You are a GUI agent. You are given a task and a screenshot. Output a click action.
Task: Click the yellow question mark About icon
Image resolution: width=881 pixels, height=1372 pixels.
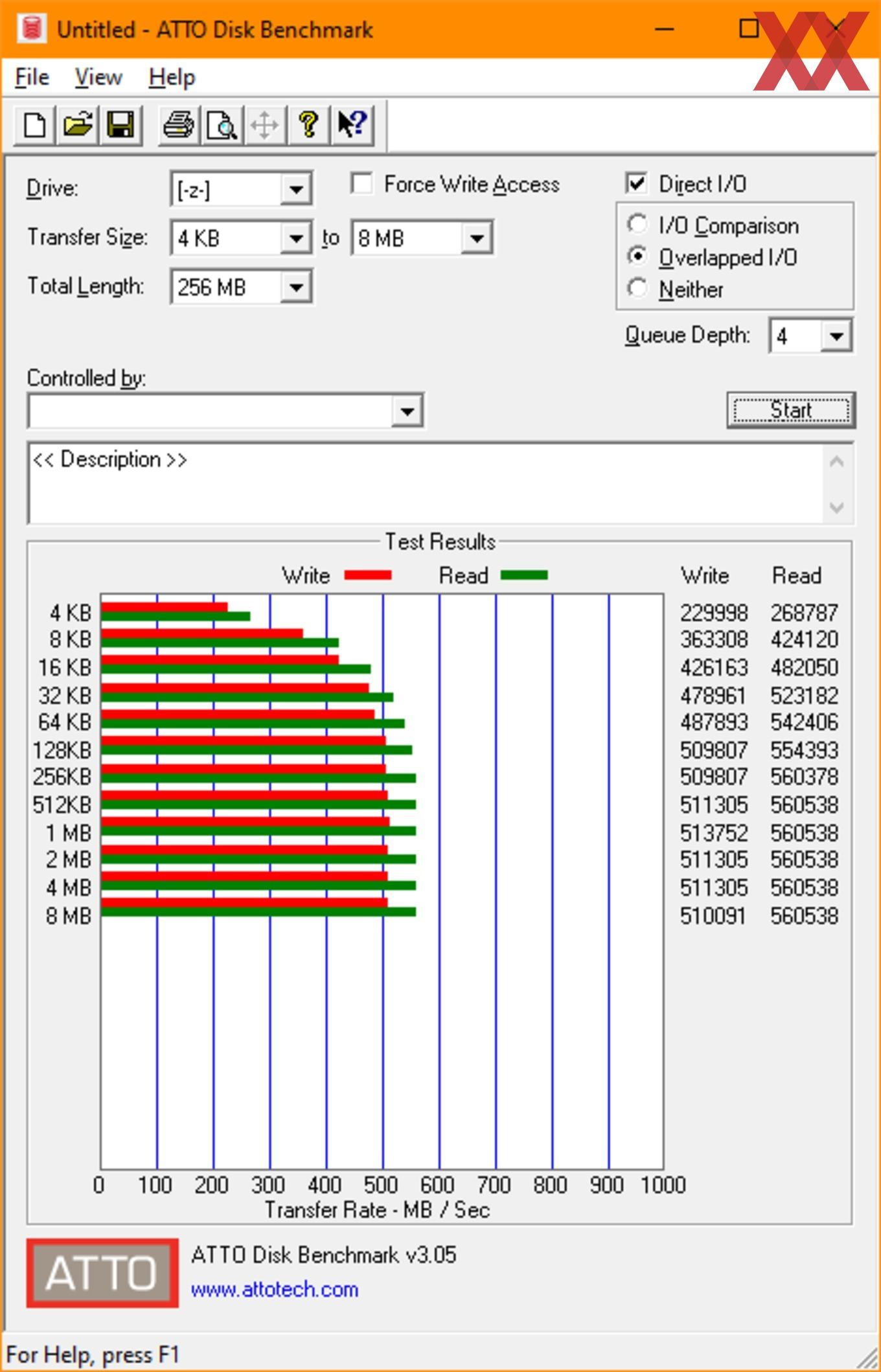pyautogui.click(x=308, y=124)
